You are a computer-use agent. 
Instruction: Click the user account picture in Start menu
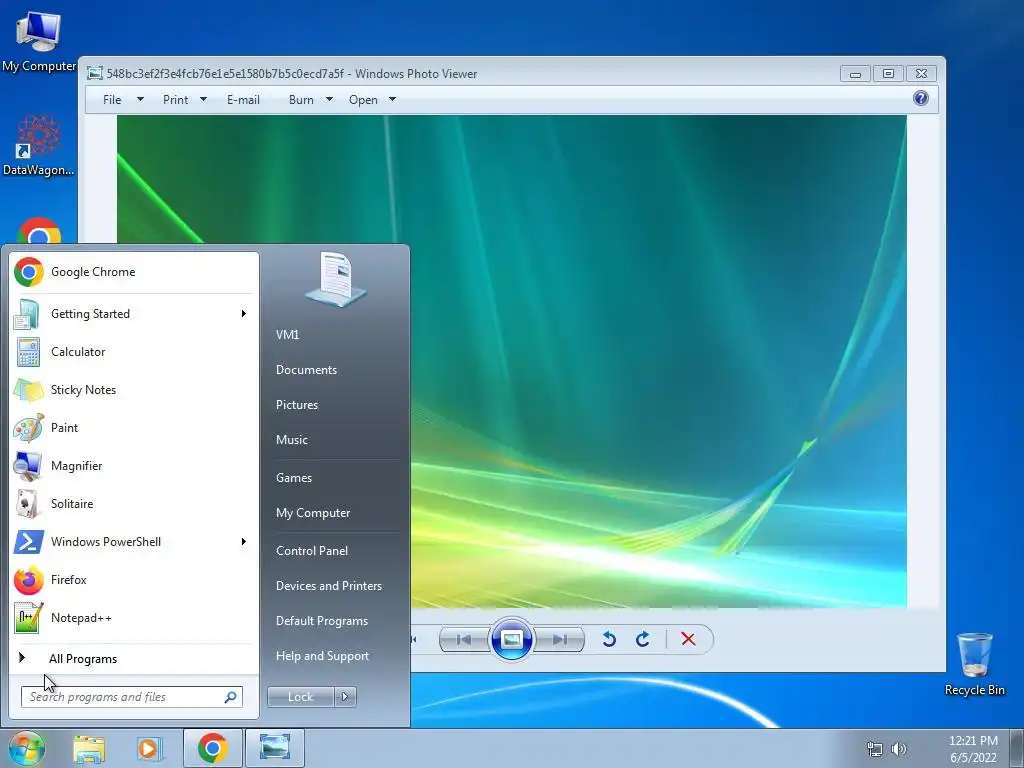(x=336, y=279)
